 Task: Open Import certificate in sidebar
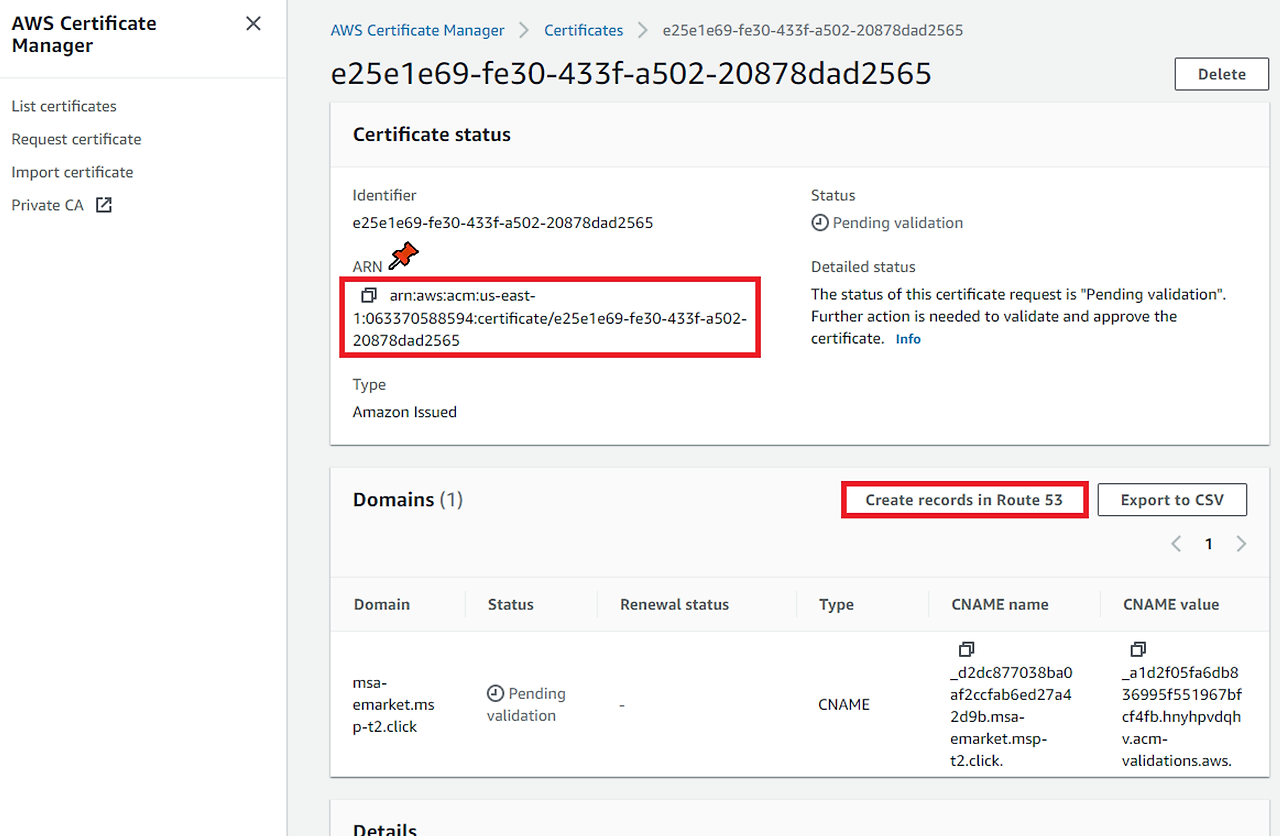click(x=72, y=172)
